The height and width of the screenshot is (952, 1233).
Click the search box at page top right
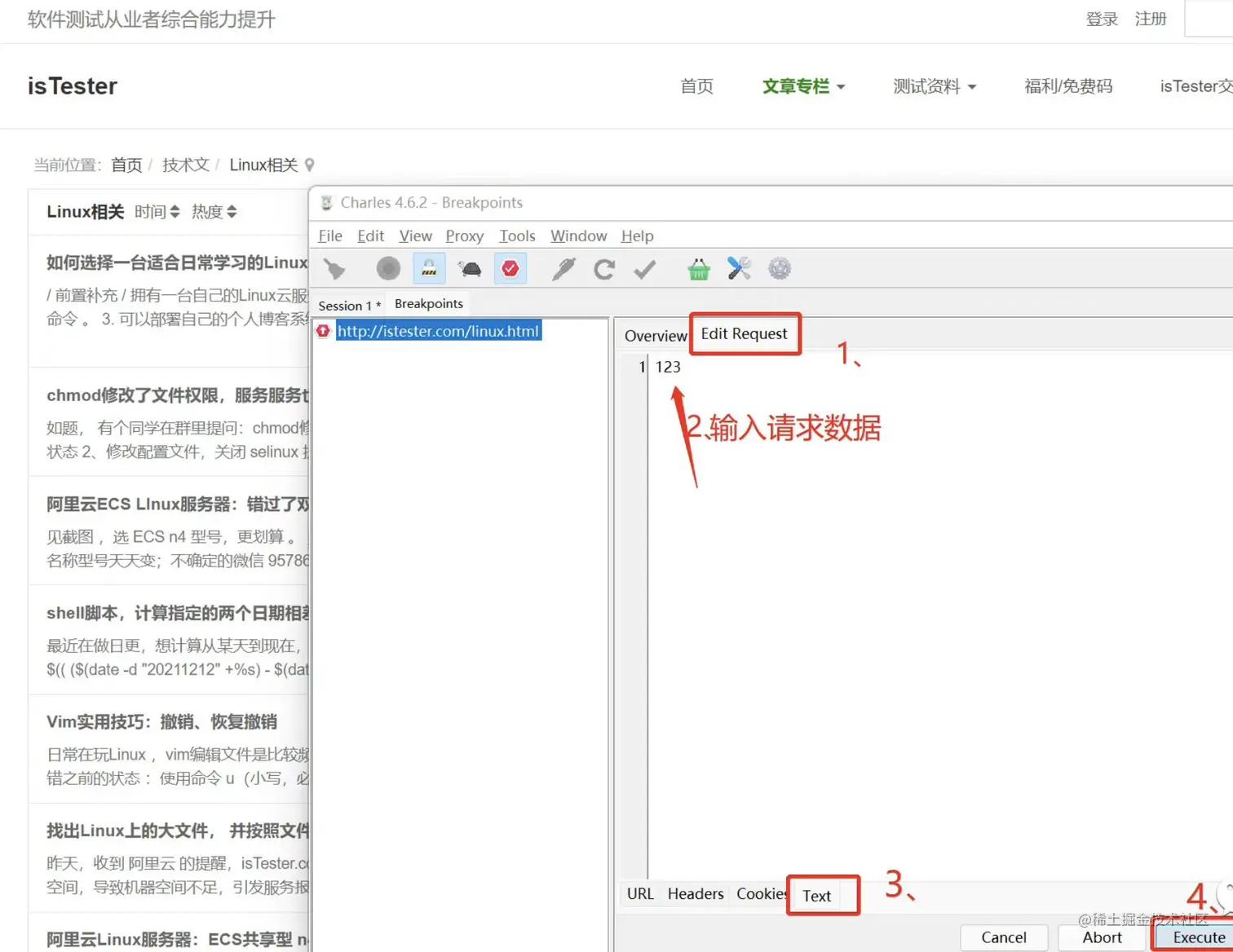1209,19
